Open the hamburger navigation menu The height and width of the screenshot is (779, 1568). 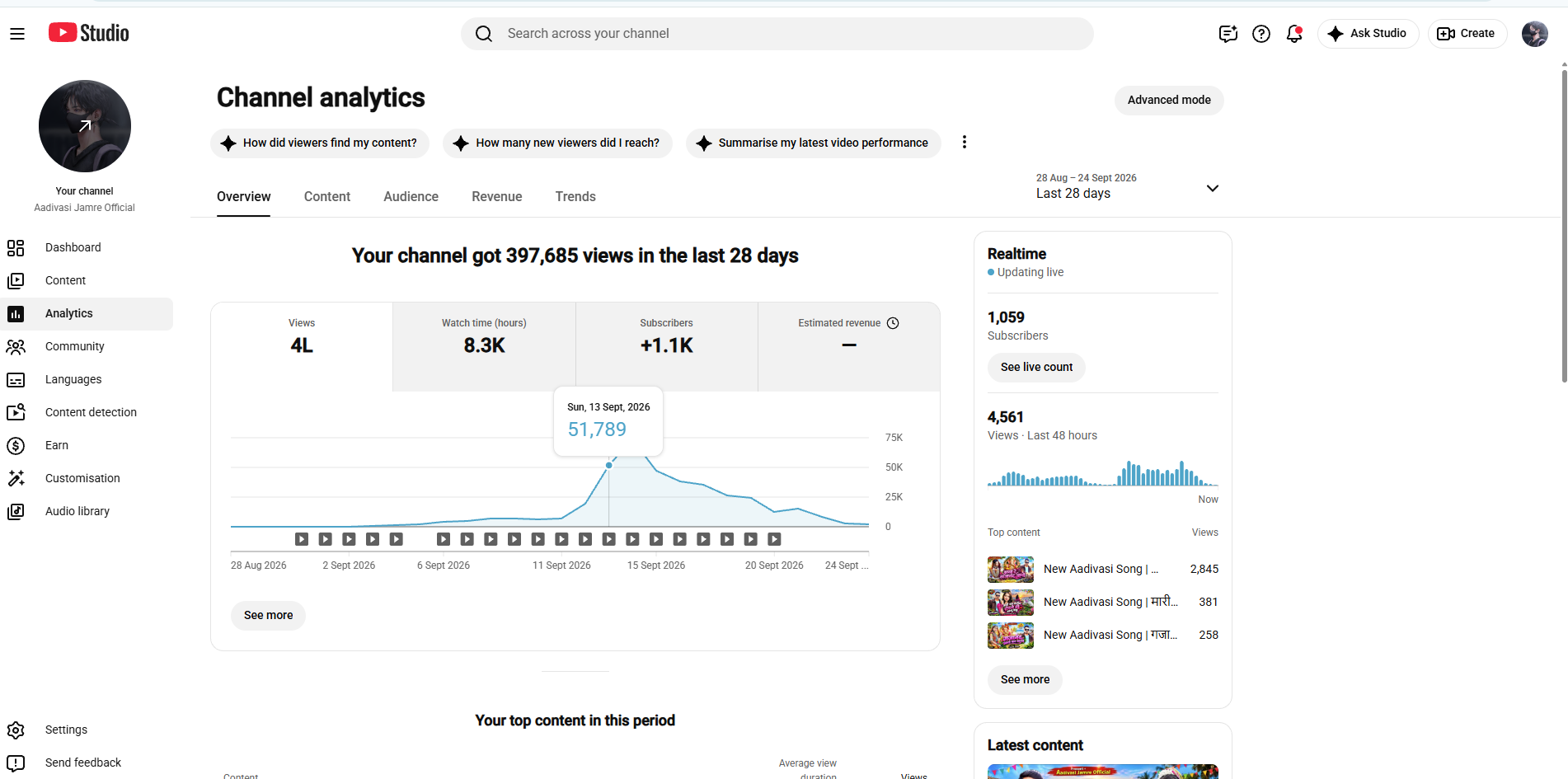tap(17, 34)
